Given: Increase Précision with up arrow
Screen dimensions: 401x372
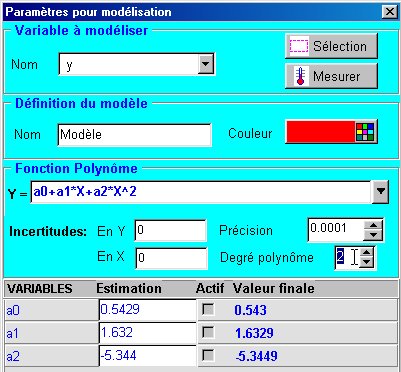Looking at the screenshot, I should click(x=373, y=224).
